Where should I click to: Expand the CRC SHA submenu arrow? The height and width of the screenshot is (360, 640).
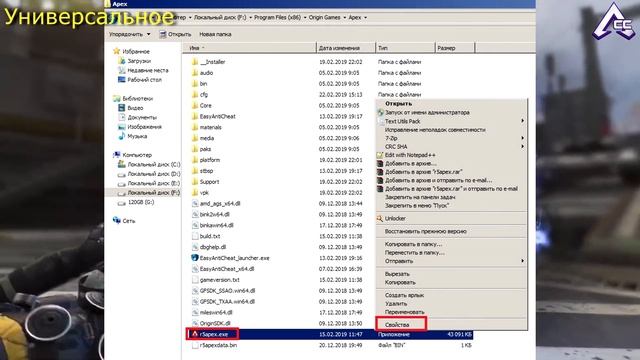522,146
